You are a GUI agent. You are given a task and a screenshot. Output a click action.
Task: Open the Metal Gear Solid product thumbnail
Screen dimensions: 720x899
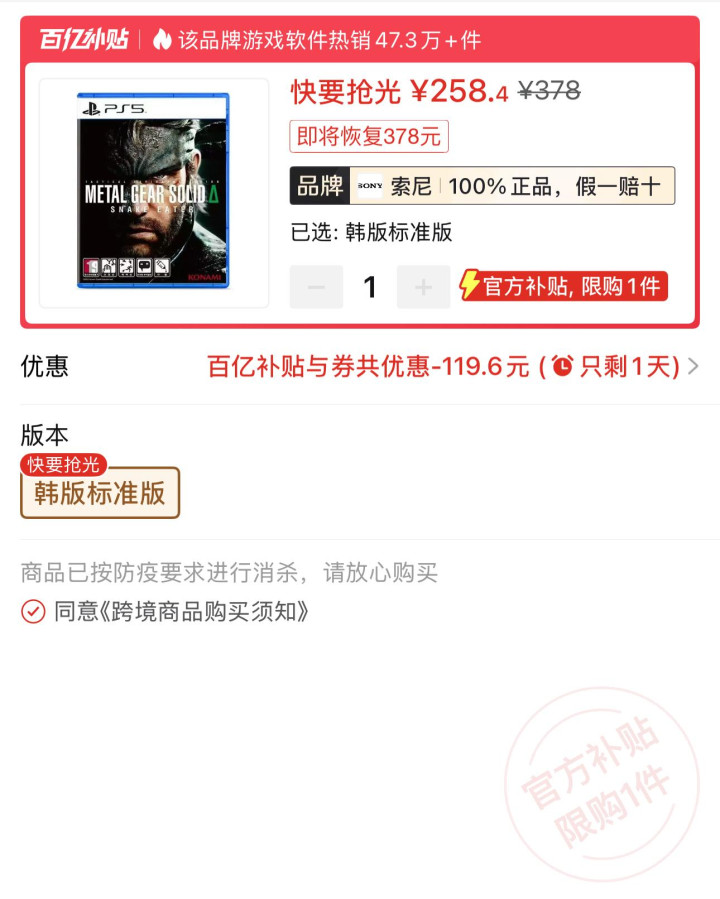pos(154,193)
